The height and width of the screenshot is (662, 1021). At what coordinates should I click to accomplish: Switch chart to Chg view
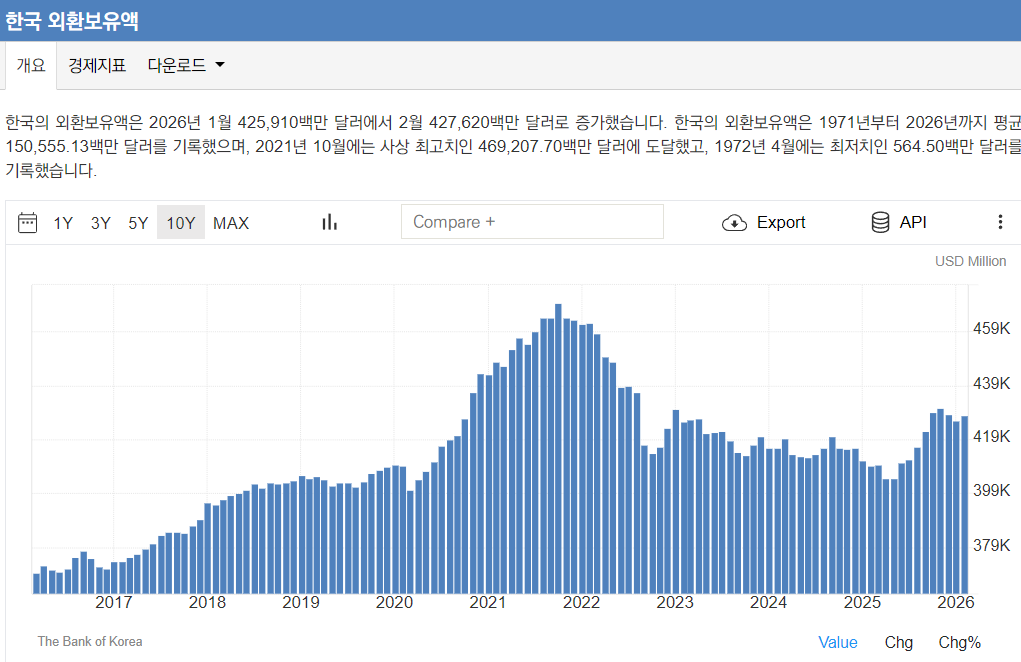pyautogui.click(x=899, y=642)
